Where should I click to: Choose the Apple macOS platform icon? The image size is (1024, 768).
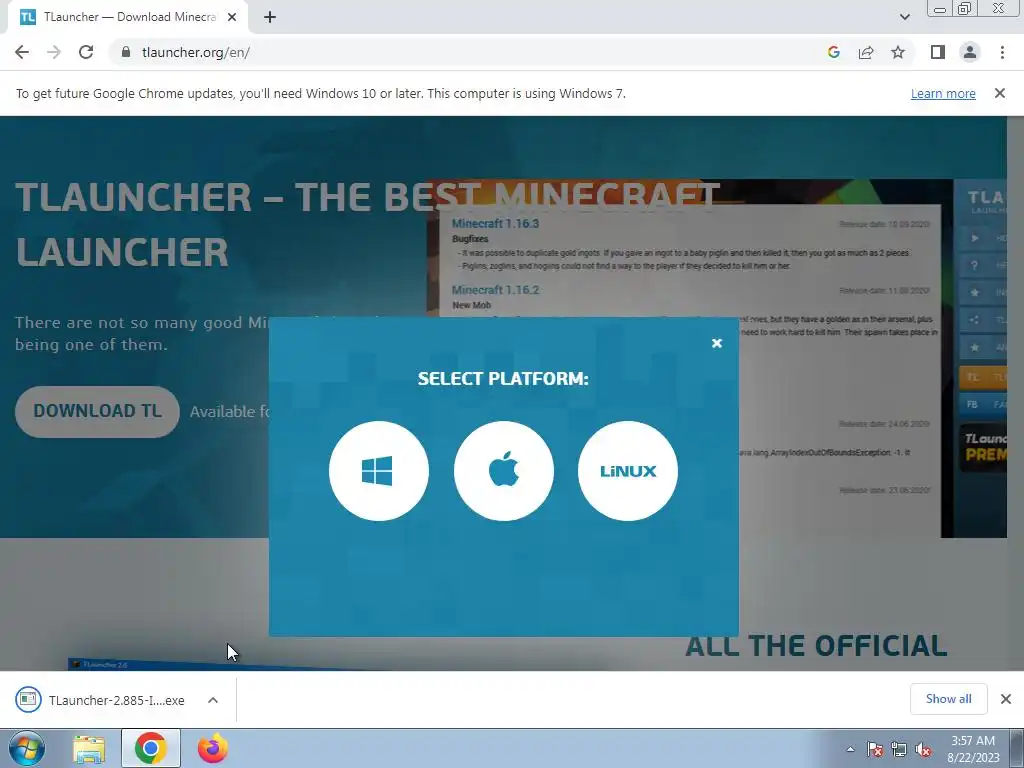coord(504,471)
